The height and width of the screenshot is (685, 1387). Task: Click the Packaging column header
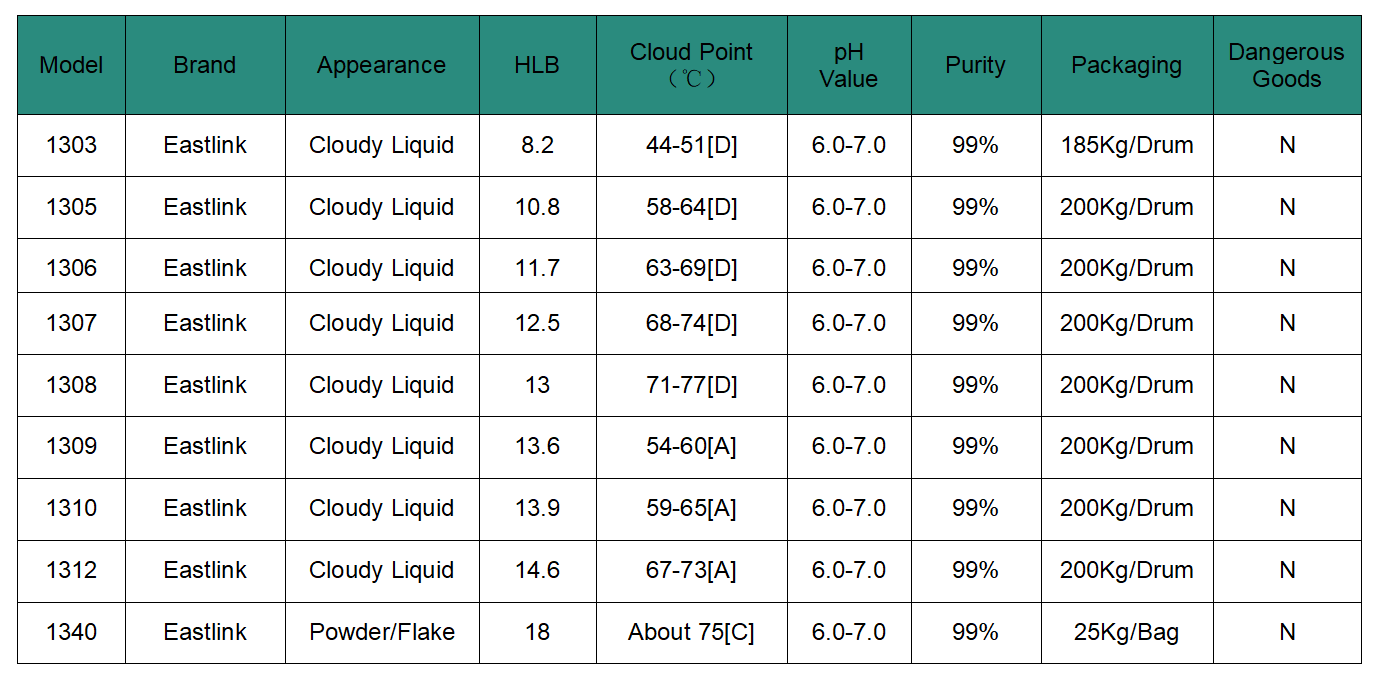click(x=1127, y=65)
